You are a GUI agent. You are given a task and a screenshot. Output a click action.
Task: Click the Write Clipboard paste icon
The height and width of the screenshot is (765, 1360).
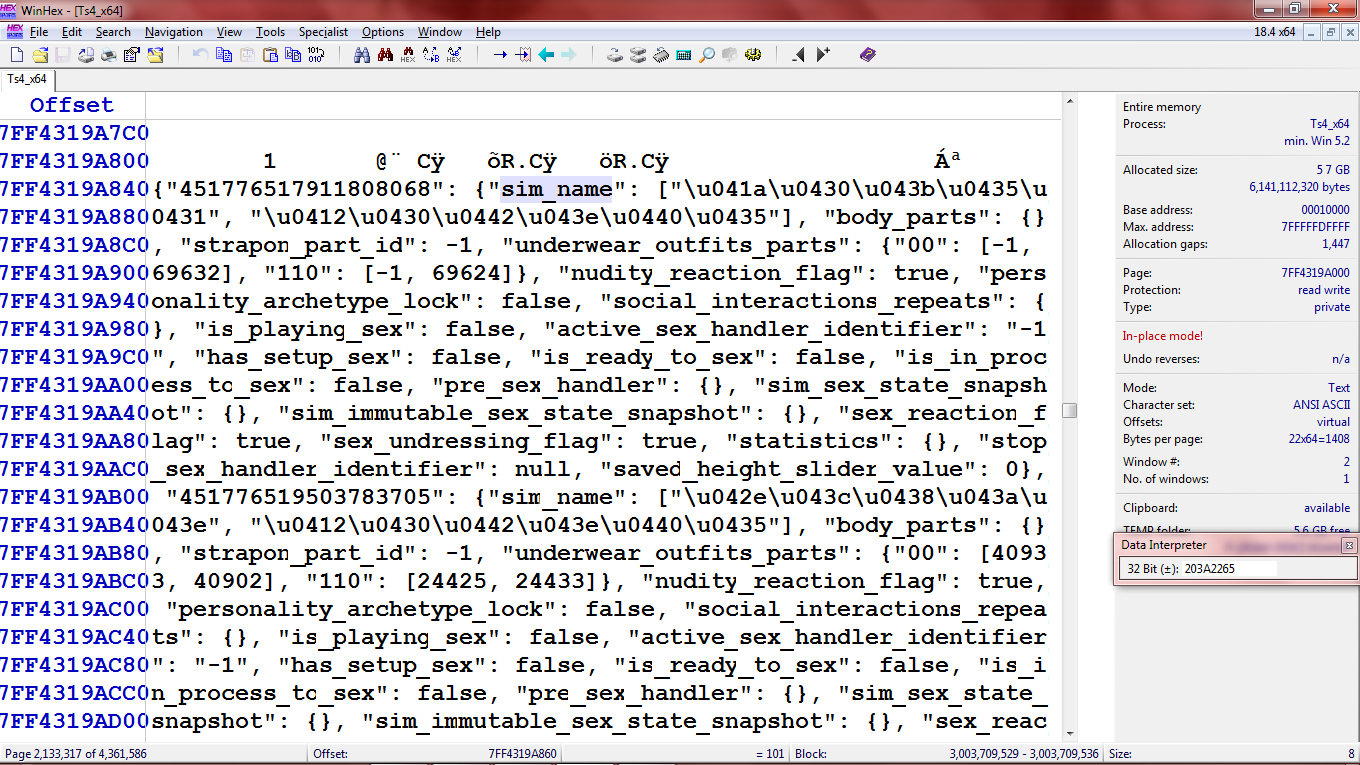pos(270,55)
